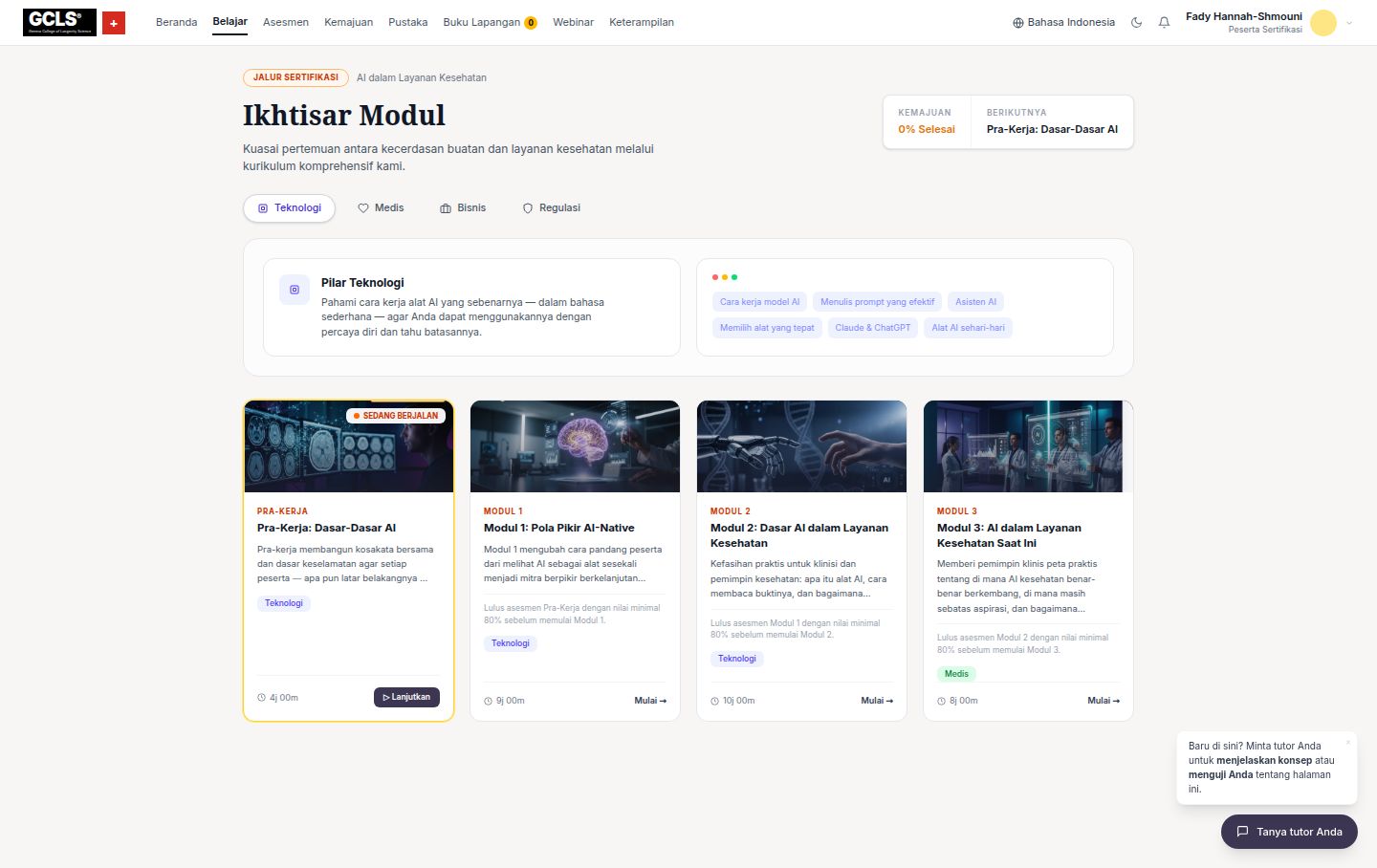The image size is (1377, 868).
Task: Click the 'Asisten AI' topic tag
Action: point(975,302)
